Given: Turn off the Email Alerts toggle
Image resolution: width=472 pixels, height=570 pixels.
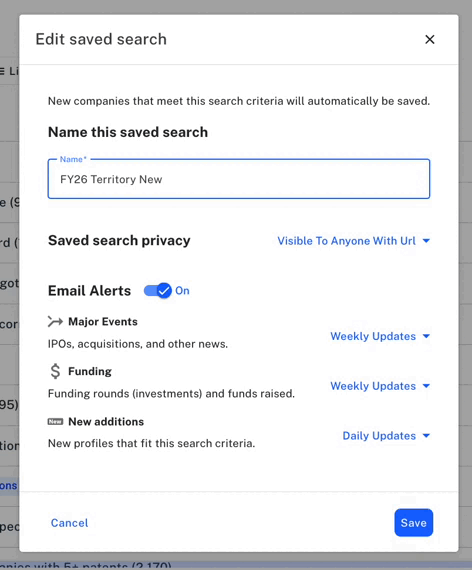Looking at the screenshot, I should 157,290.
